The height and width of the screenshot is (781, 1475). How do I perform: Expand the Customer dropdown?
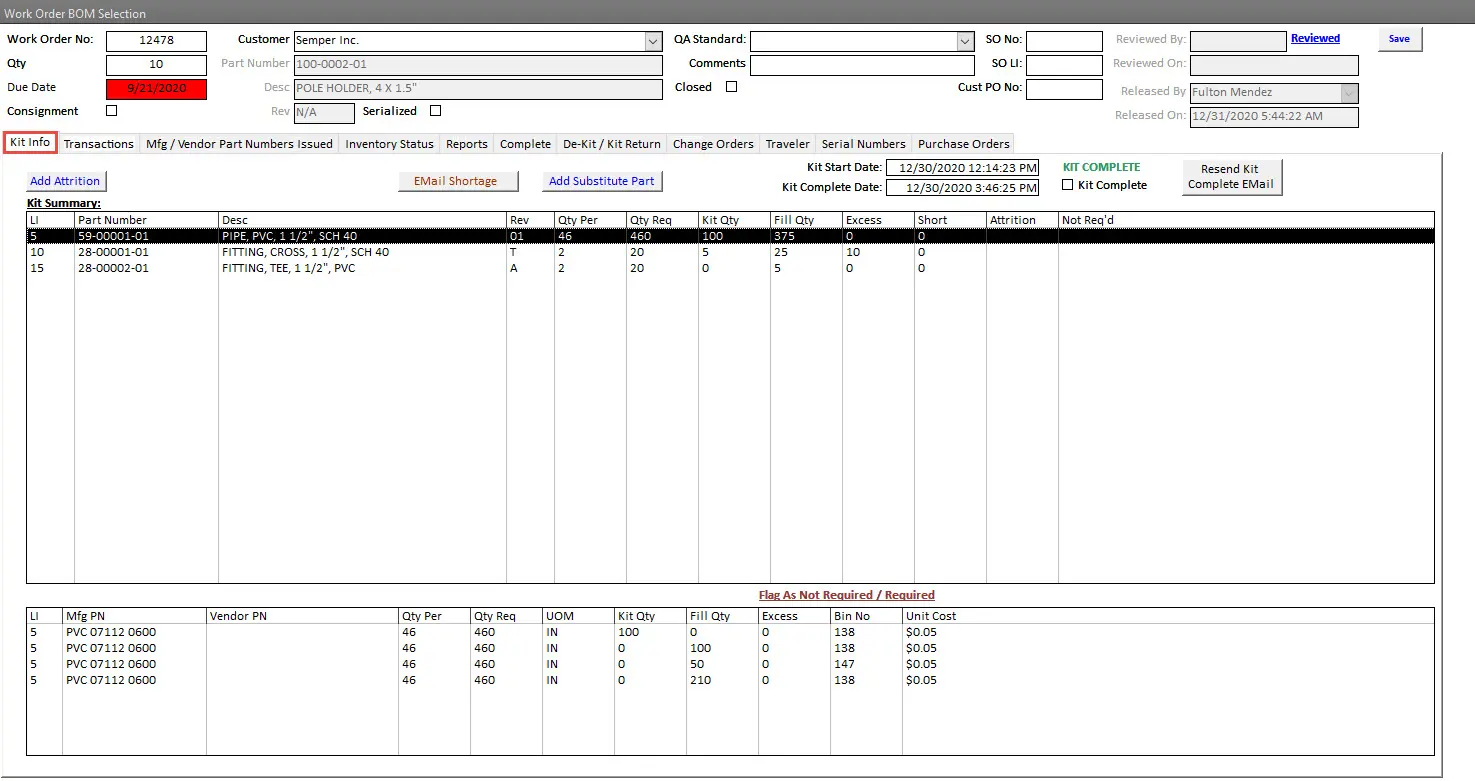tap(653, 41)
